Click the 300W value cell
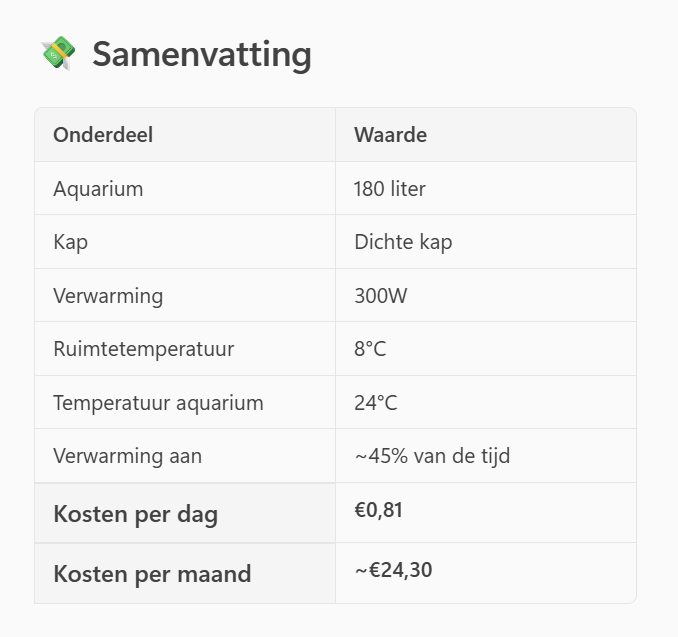Image resolution: width=678 pixels, height=637 pixels. tap(381, 296)
